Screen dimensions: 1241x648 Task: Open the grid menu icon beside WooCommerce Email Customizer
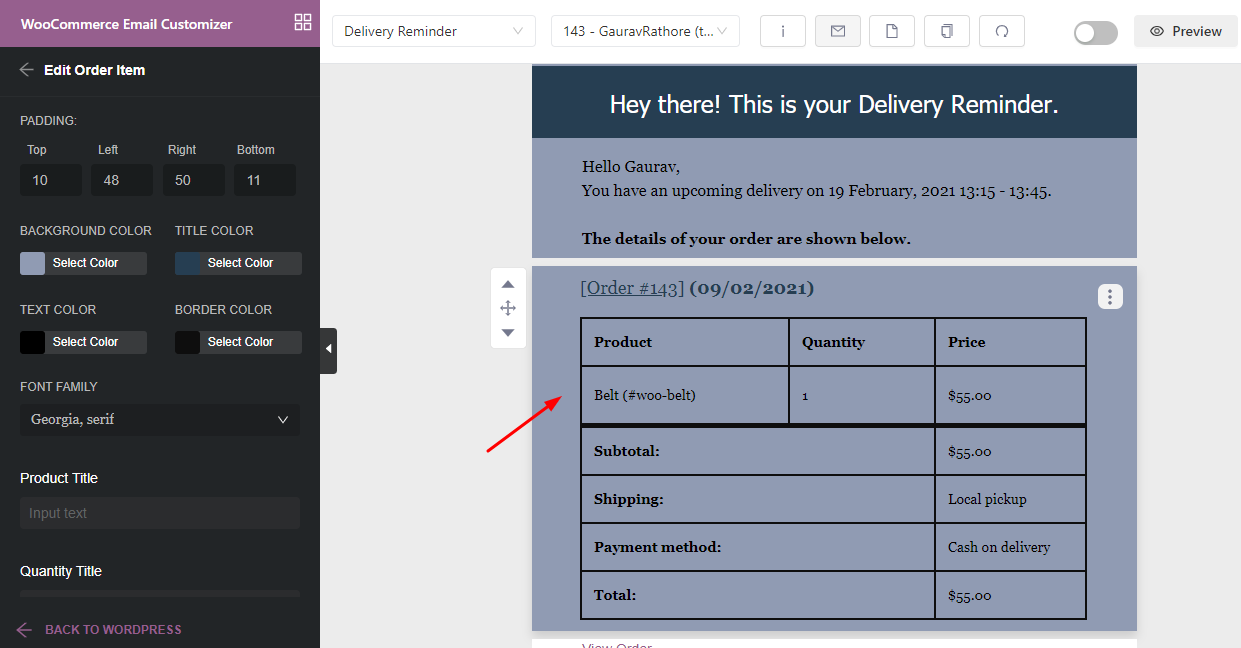pos(303,22)
